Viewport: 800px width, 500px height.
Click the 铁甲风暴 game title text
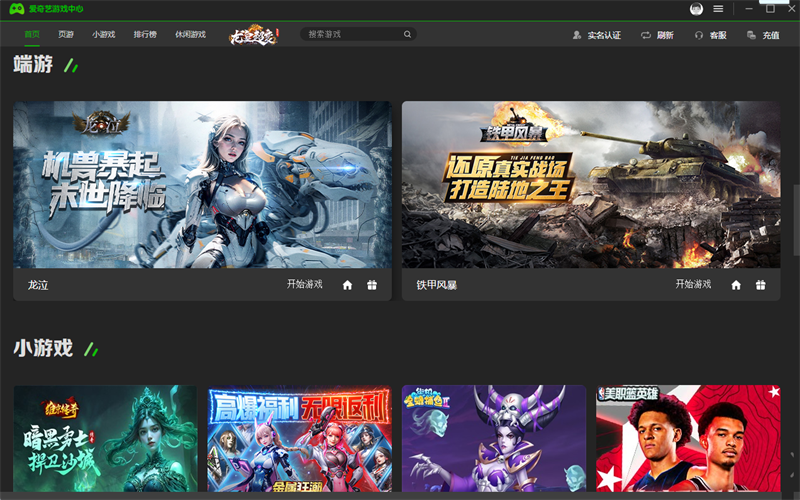click(436, 285)
